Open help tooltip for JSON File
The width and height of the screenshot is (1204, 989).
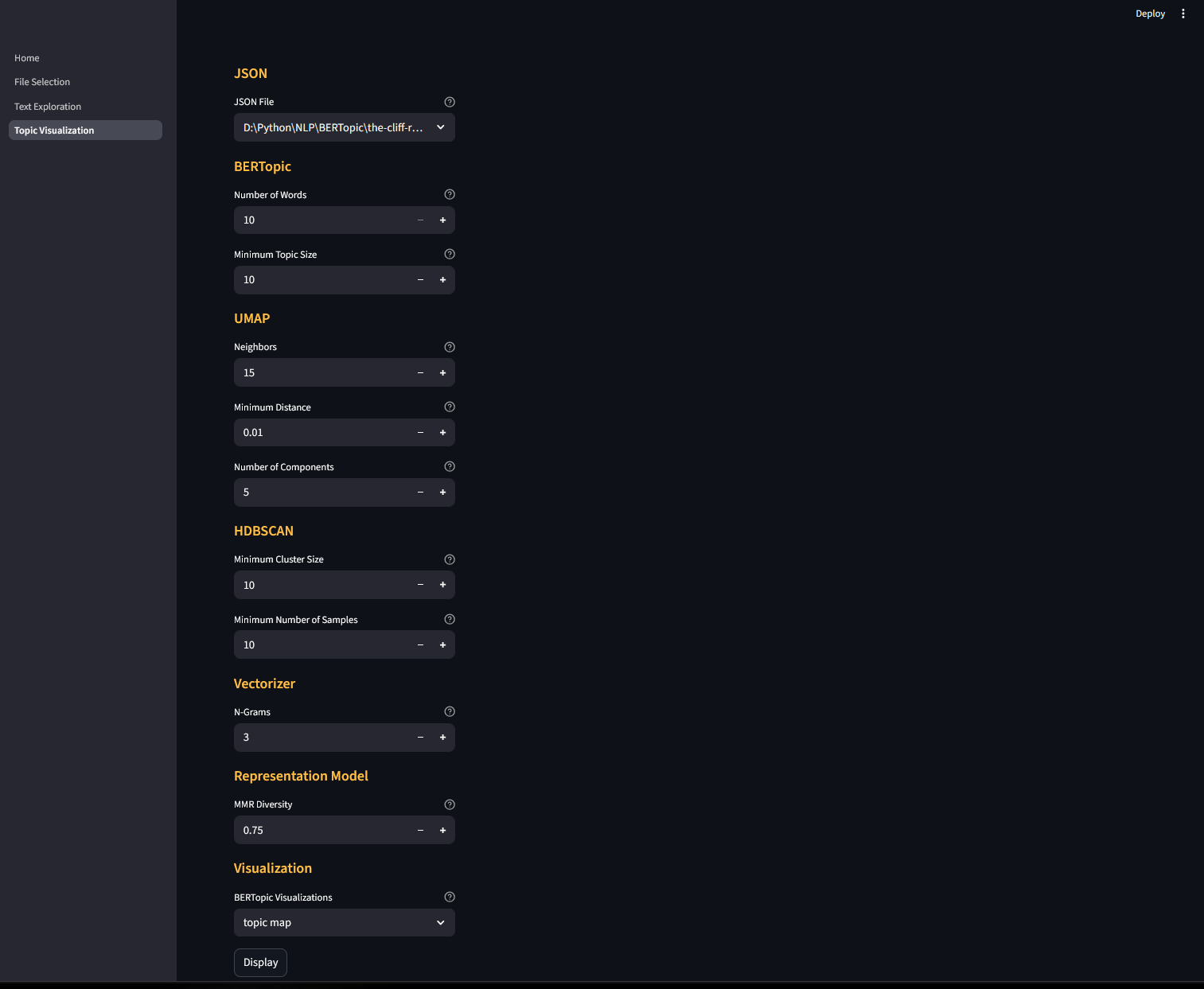pos(450,102)
